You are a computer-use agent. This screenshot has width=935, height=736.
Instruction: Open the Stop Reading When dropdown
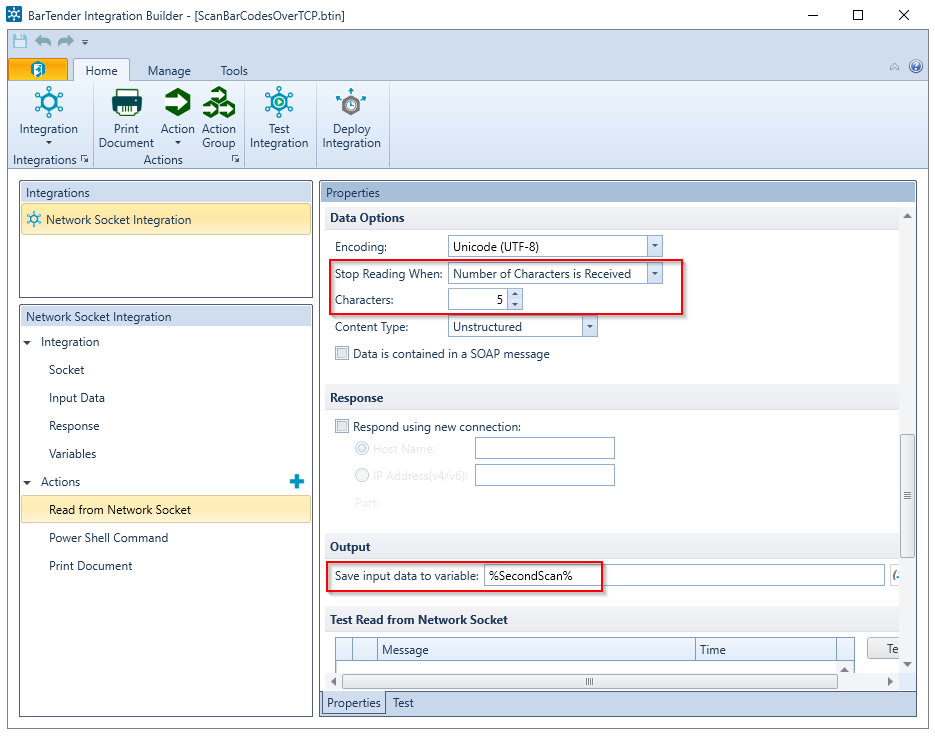coord(654,274)
